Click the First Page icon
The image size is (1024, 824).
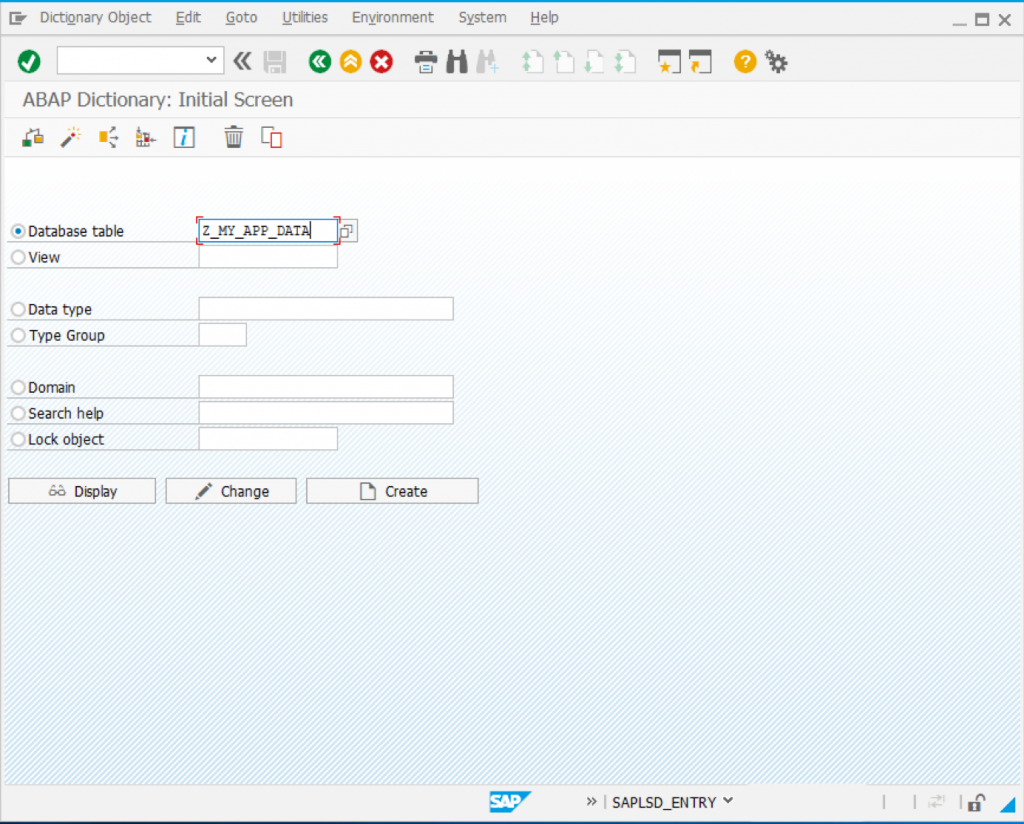[532, 62]
